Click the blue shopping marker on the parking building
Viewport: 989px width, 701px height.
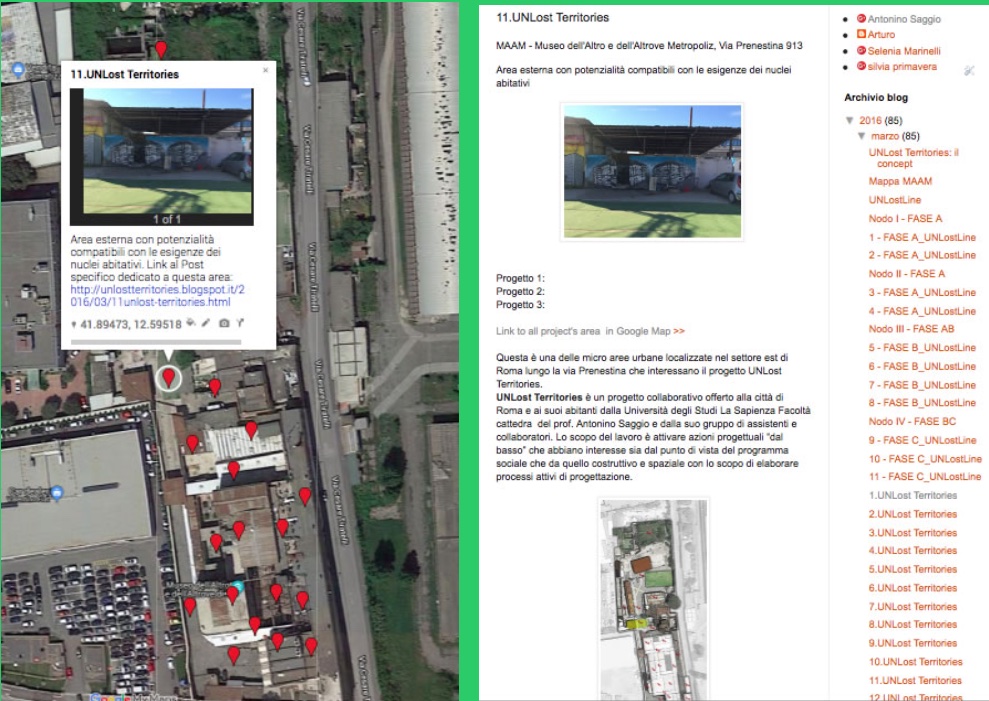[57, 493]
